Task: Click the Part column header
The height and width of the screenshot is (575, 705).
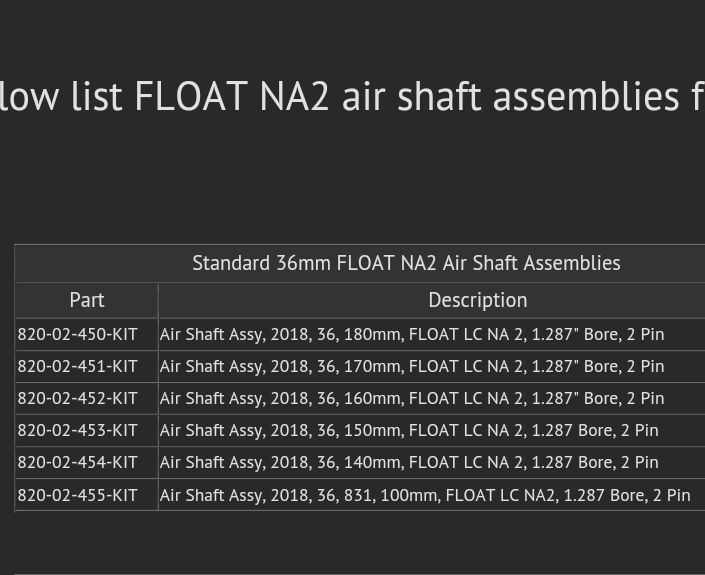Action: [x=87, y=300]
